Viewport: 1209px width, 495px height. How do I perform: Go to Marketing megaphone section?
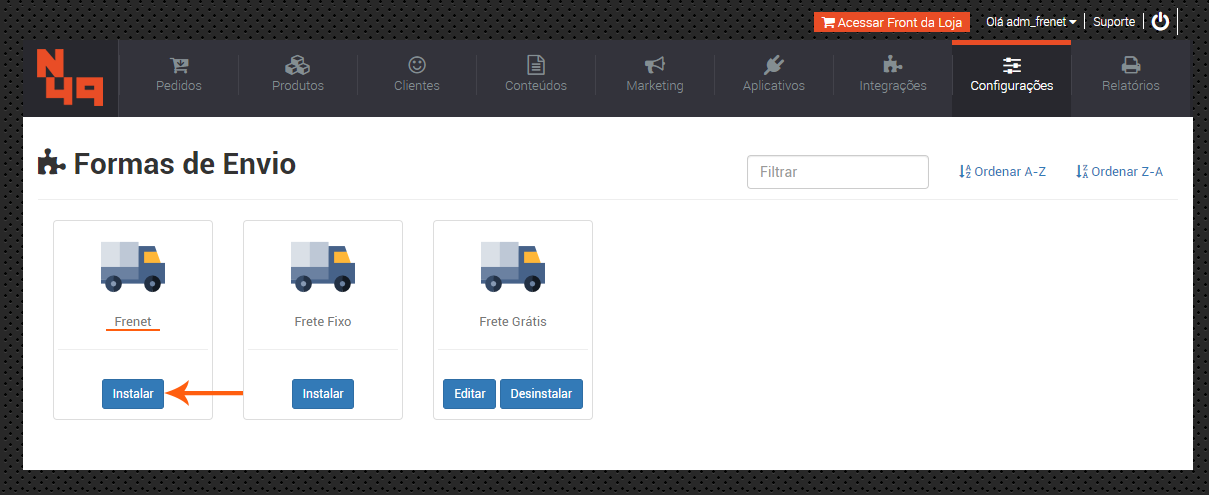tap(655, 75)
